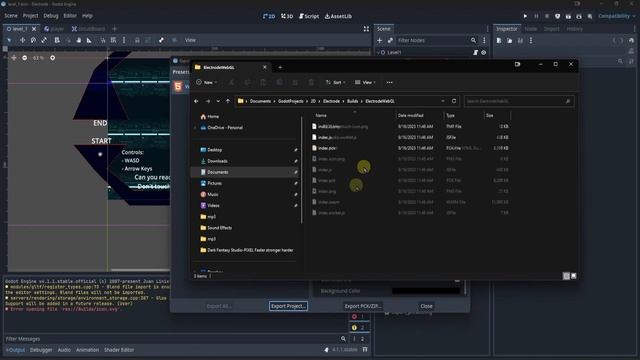Click the Explorer three-dot See more icon
Viewport: 640px width, 360px height.
pyautogui.click(x=389, y=82)
